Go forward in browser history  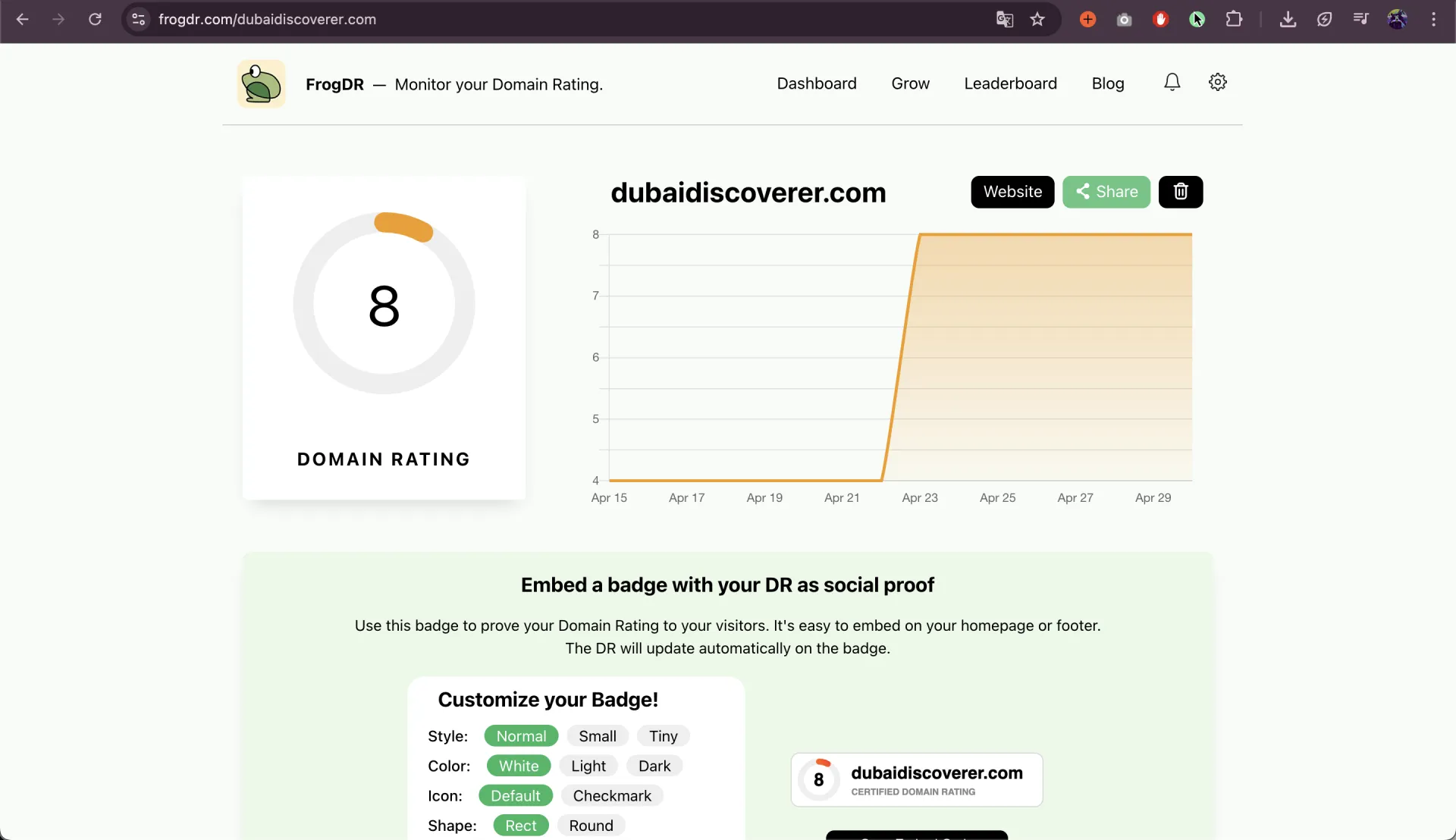(x=58, y=20)
